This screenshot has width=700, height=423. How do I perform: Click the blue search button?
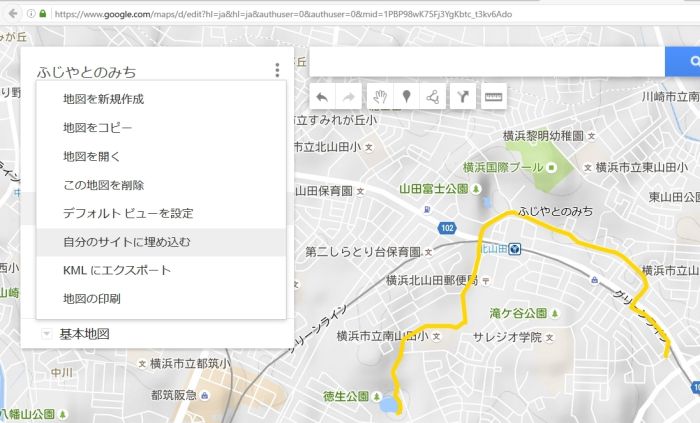click(683, 61)
